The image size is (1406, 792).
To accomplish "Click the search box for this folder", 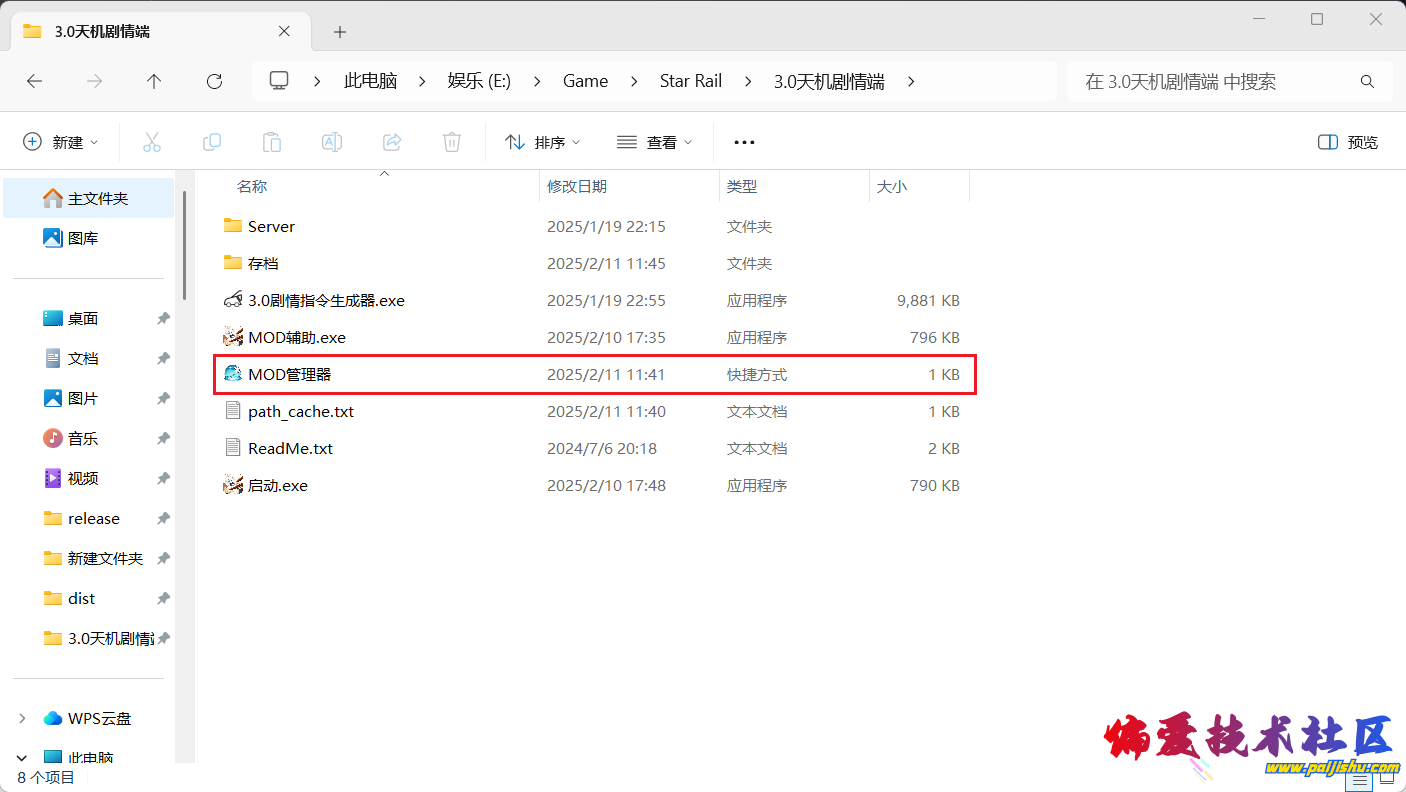I will 1215,81.
